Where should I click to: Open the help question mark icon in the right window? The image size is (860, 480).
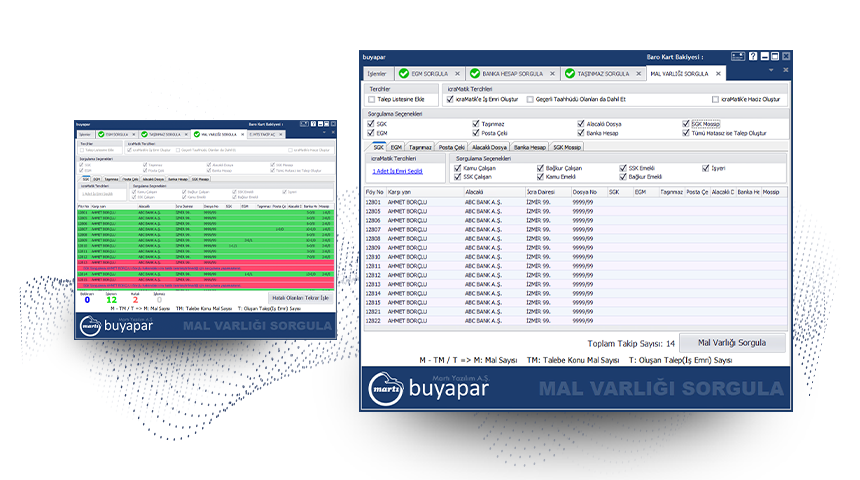tap(753, 56)
